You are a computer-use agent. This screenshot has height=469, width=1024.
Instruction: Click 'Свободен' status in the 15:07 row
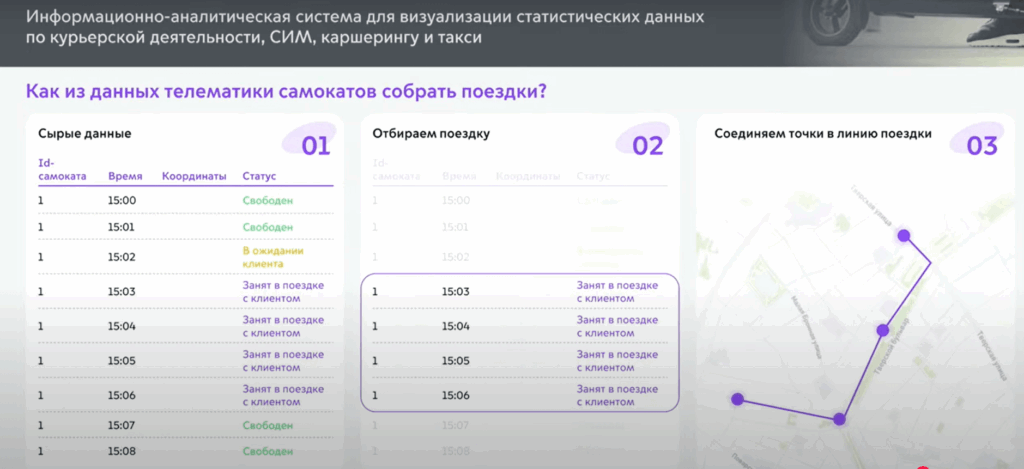coord(268,425)
